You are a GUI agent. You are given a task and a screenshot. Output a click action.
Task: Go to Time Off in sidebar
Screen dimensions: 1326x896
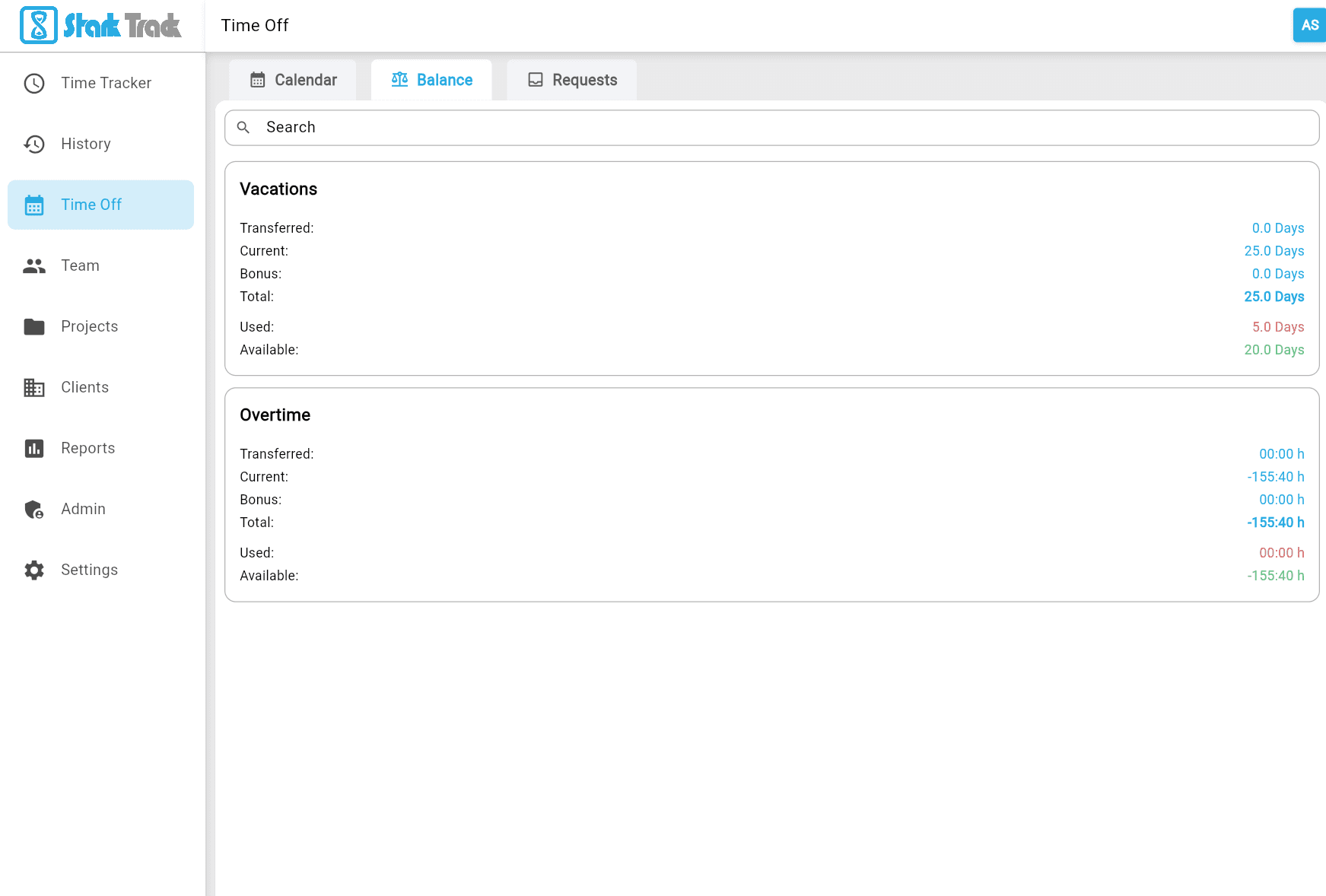[91, 205]
